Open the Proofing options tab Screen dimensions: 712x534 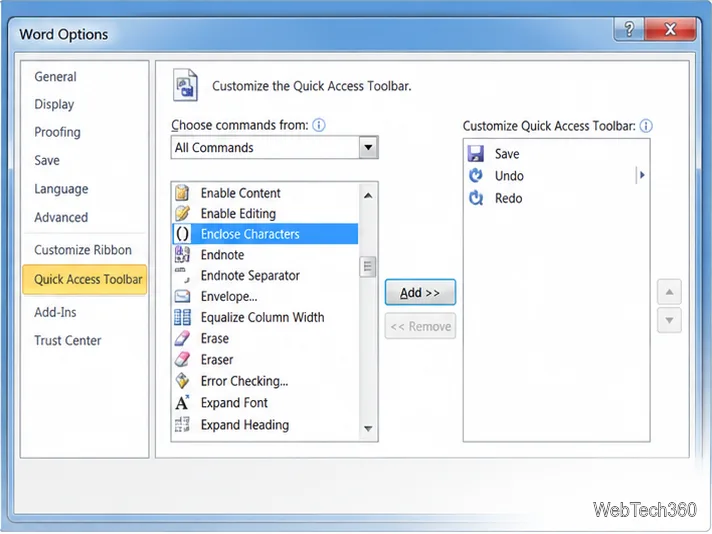(57, 132)
